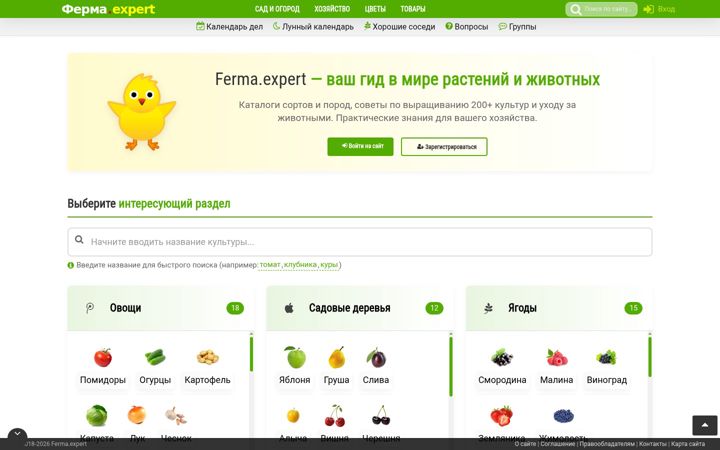Click the leaf icon beside Ягоды
Screen dimensions: 720x450
(x=488, y=308)
